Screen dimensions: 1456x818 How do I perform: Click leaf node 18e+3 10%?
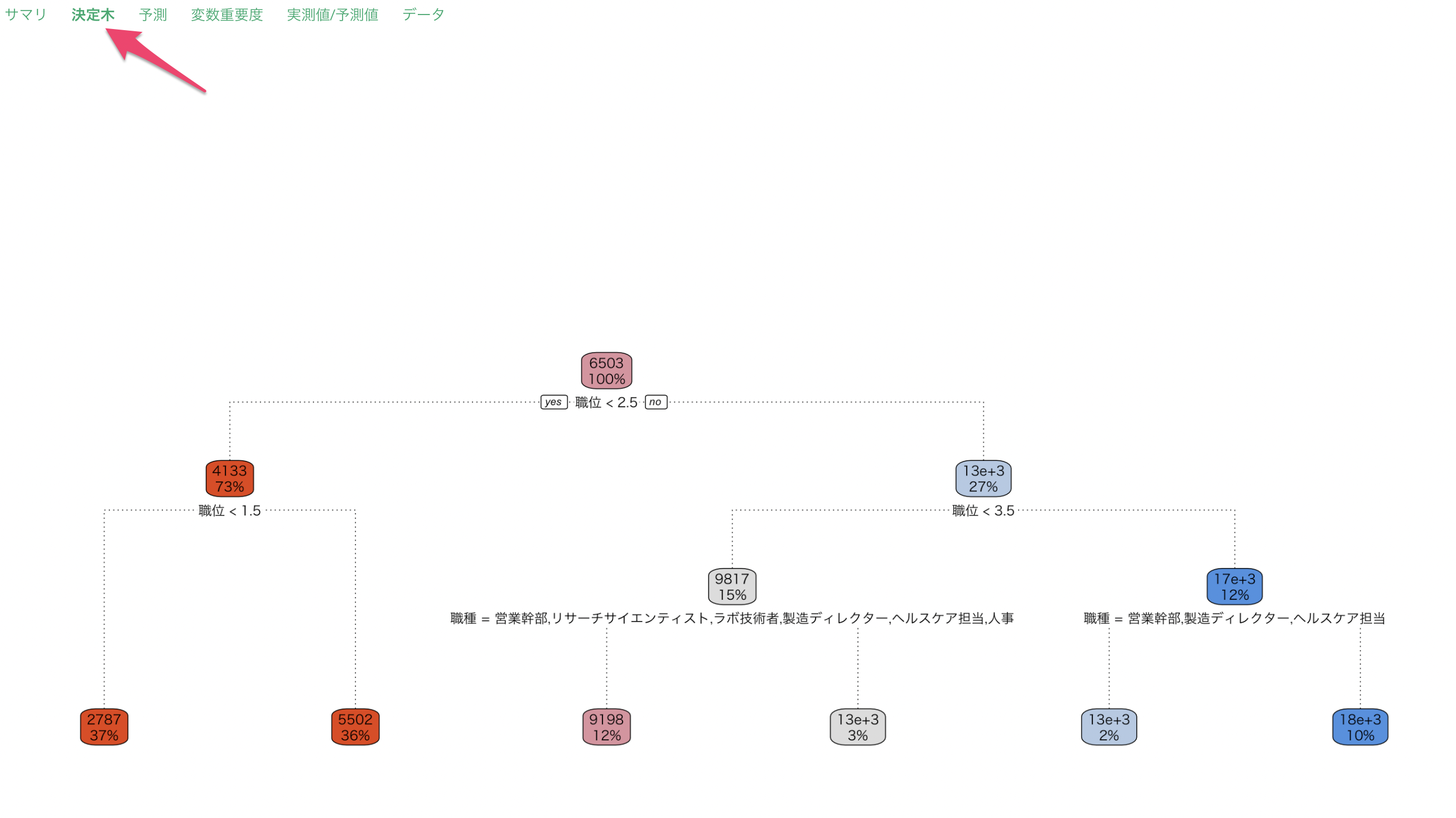pyautogui.click(x=1361, y=727)
